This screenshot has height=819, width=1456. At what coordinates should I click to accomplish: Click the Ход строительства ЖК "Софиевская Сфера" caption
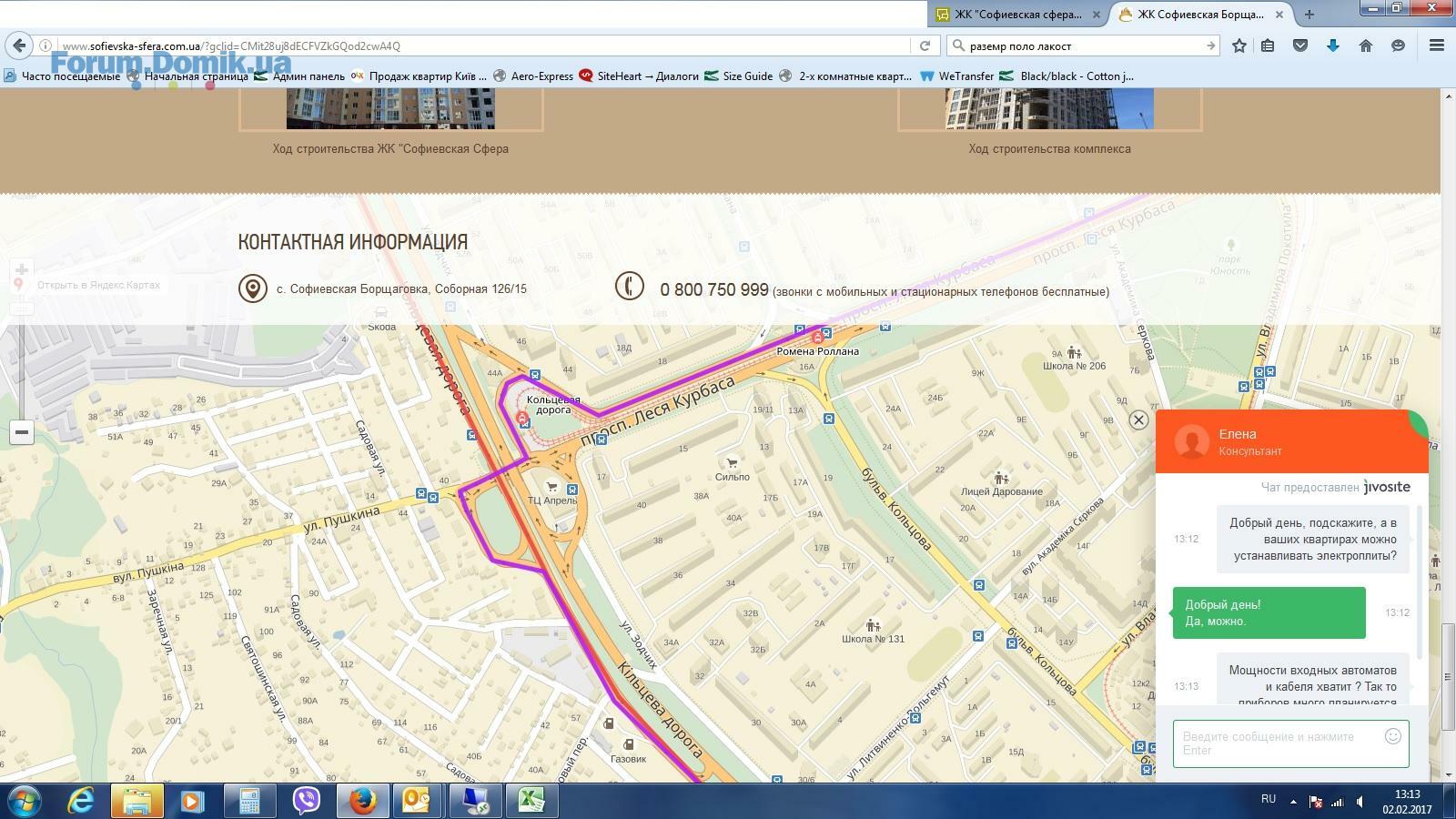coord(390,148)
